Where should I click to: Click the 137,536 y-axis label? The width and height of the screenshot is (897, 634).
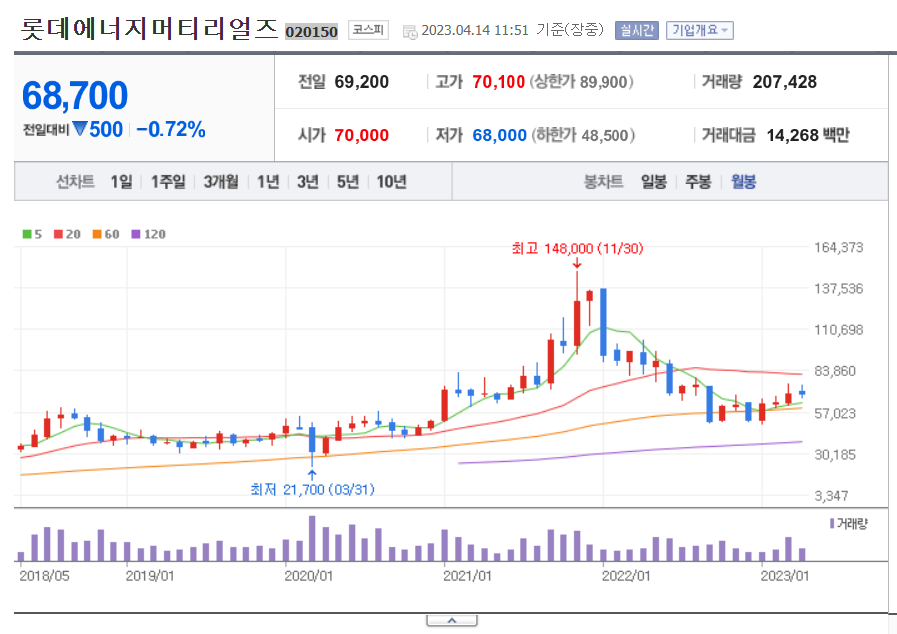point(839,289)
